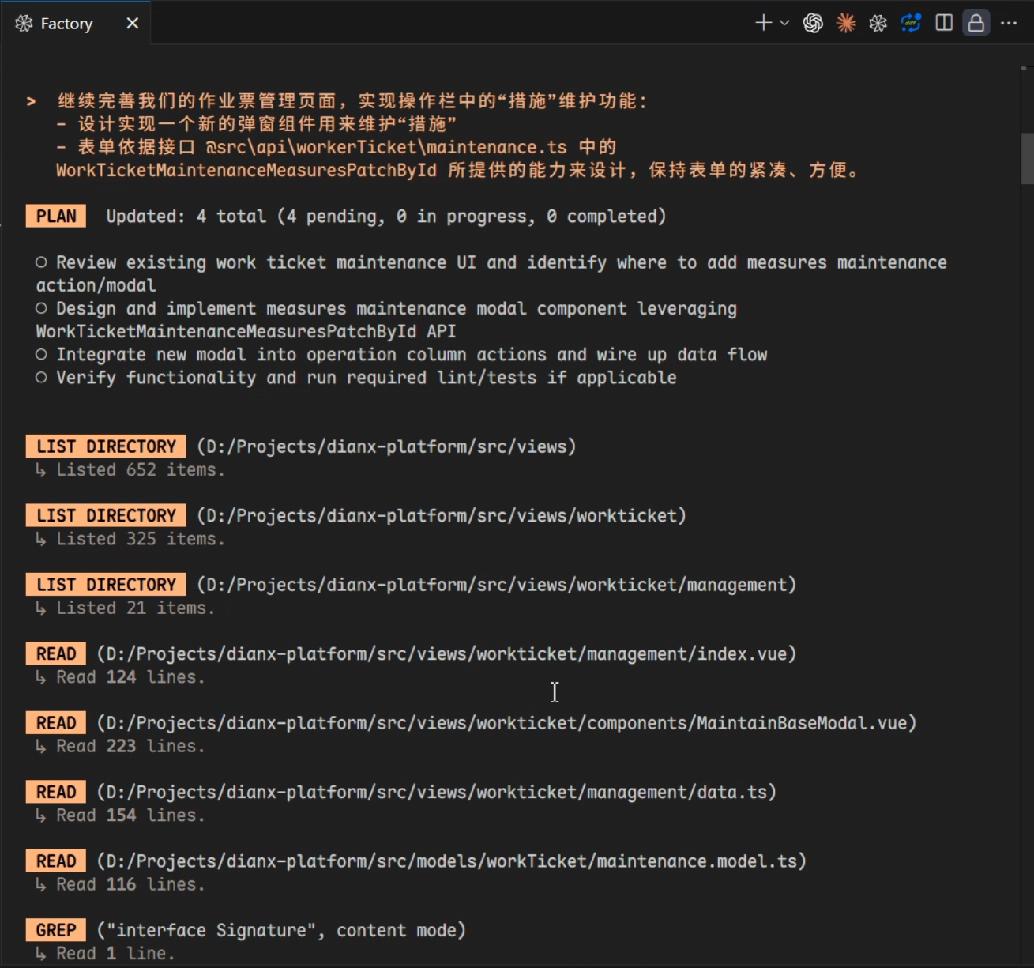Click the @src\api\workerTicket\maintenance.ts reference
1034x968 pixels.
pos(386,147)
